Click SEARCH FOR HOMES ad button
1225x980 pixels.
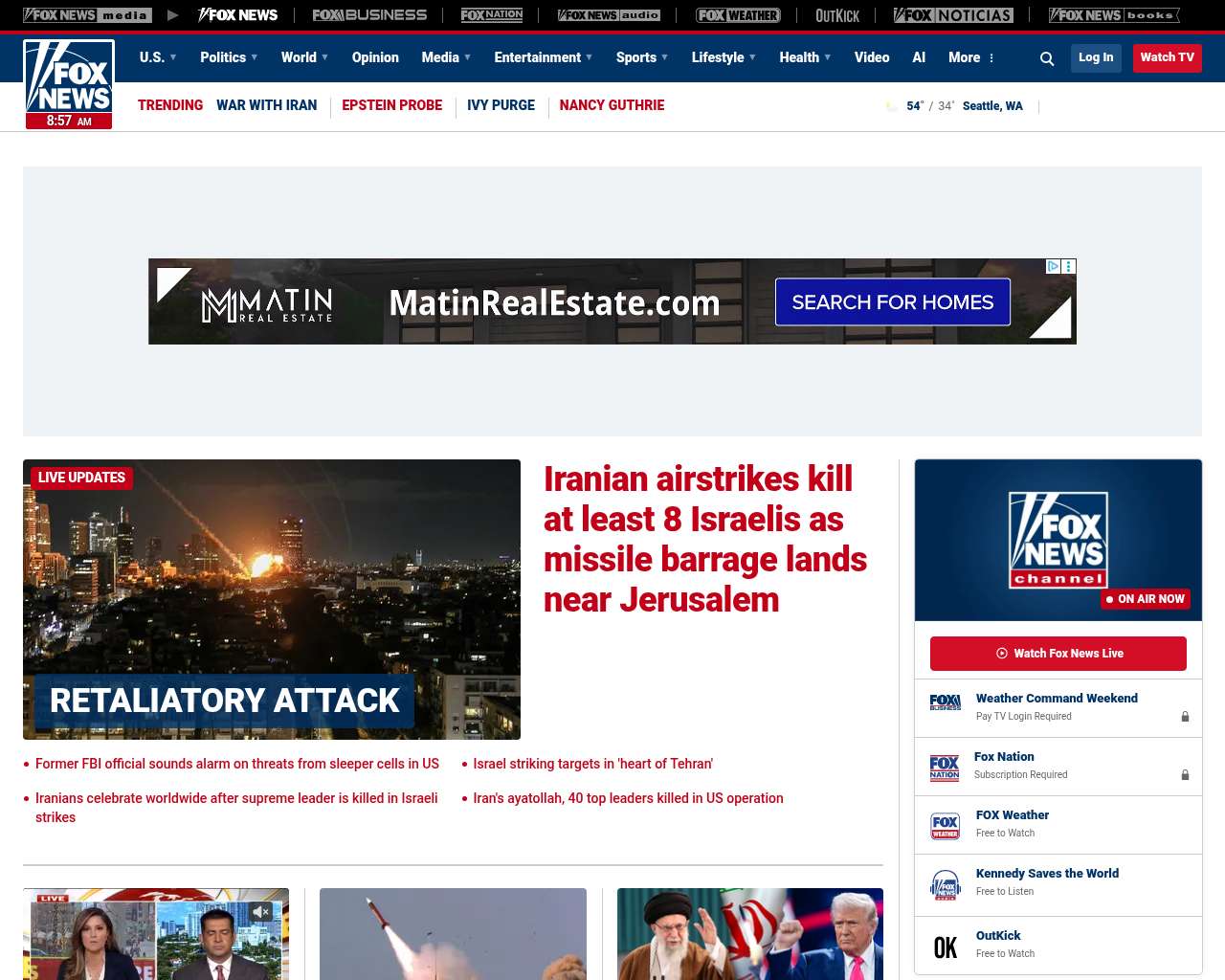[x=893, y=302]
